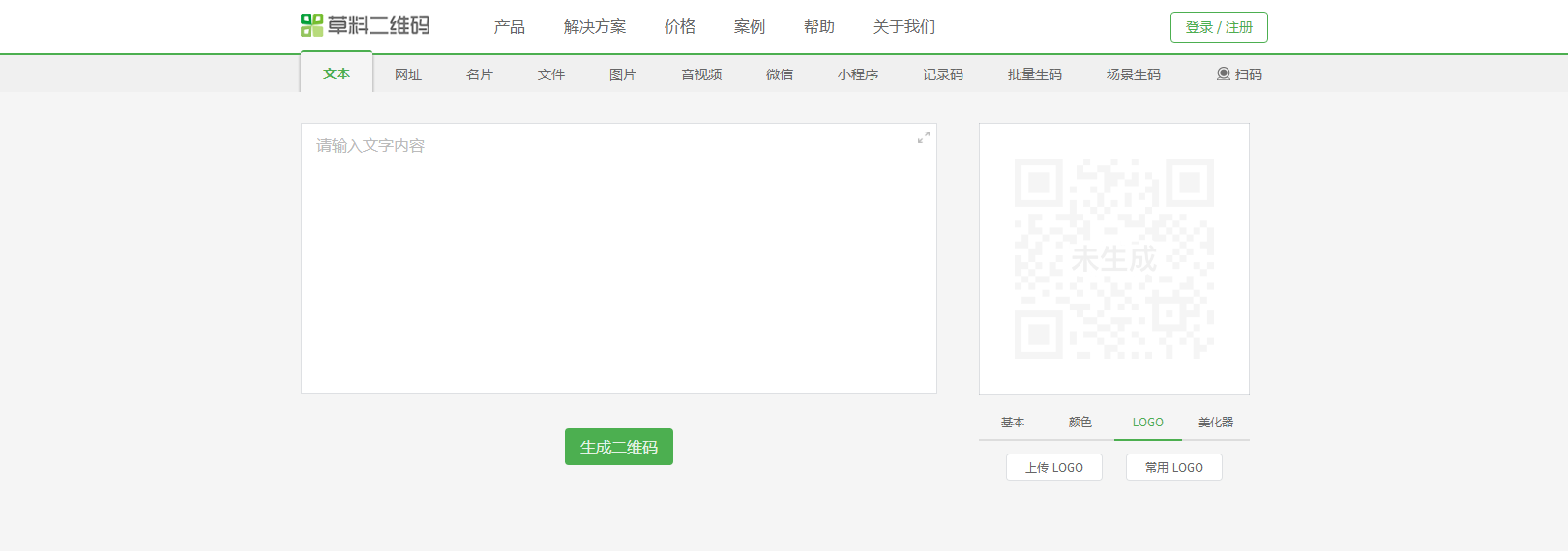The width and height of the screenshot is (1568, 556).
Task: Select the 文本 tab
Action: [337, 73]
